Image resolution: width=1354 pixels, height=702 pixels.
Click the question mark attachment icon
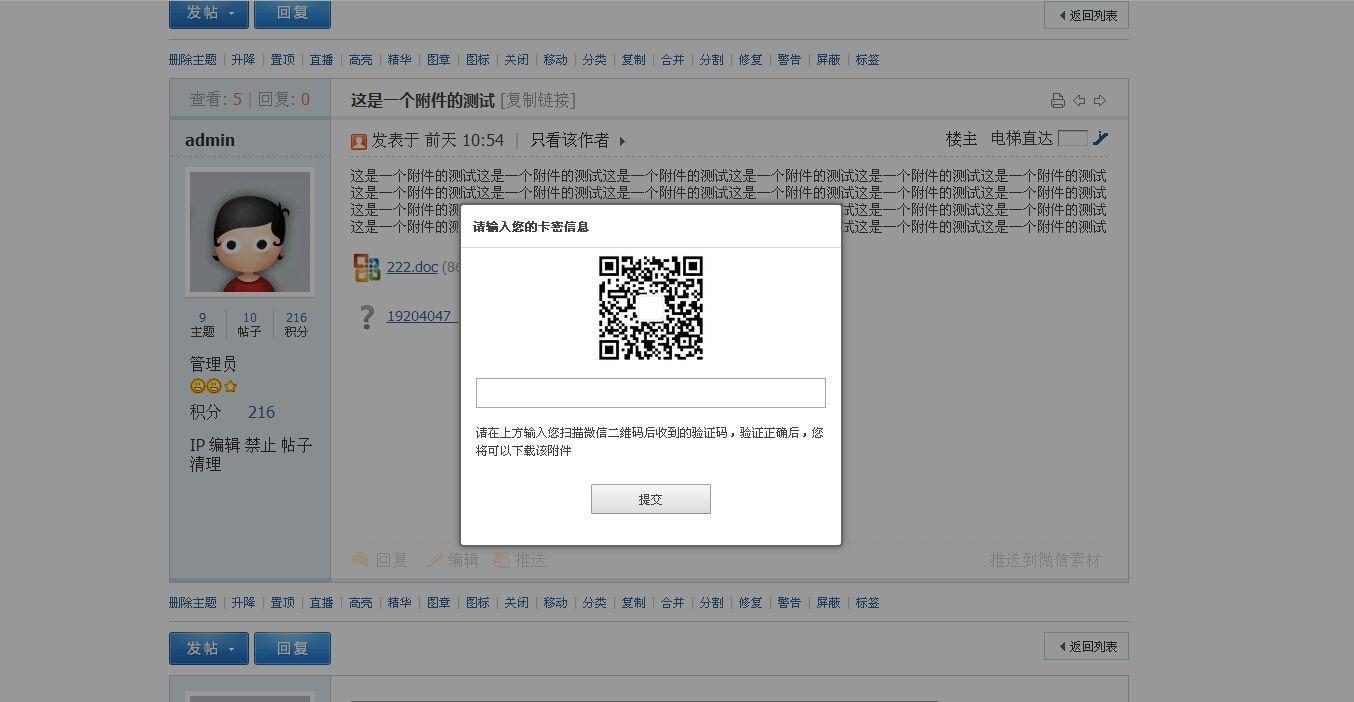pos(367,316)
